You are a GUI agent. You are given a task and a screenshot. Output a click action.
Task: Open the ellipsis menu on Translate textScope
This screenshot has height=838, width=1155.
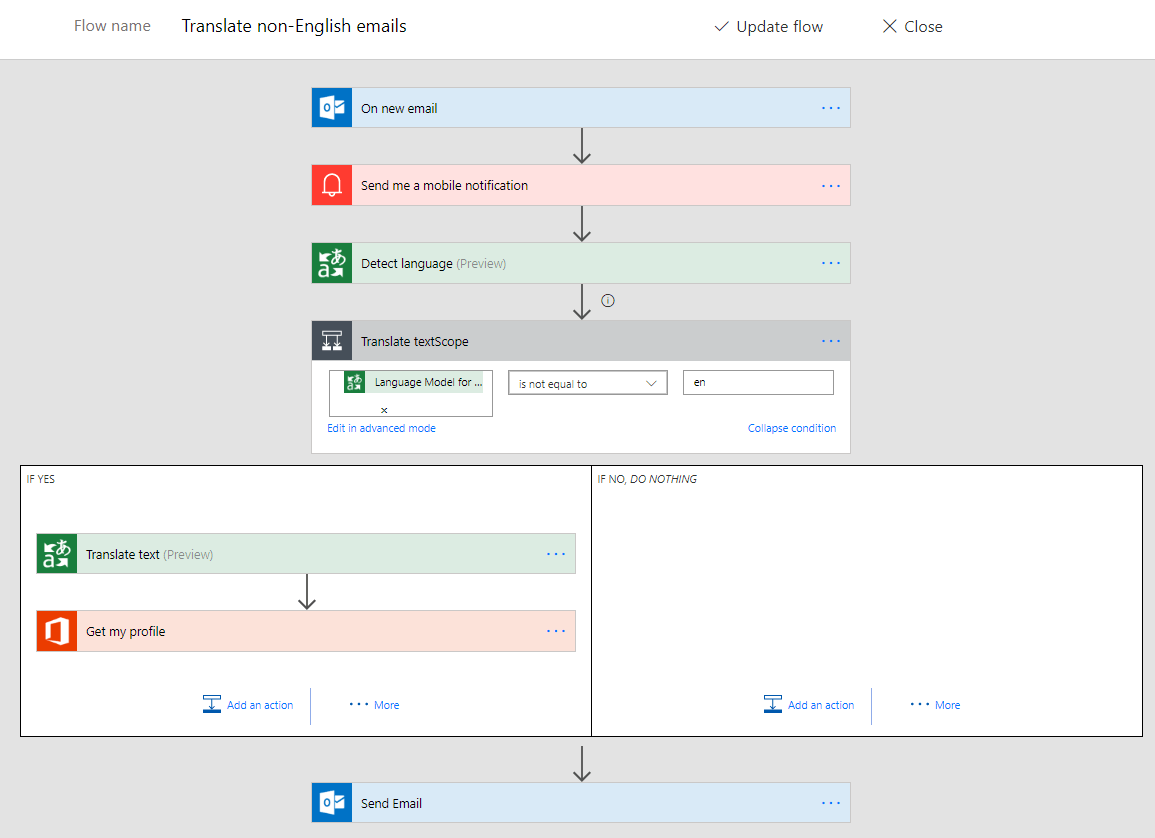pyautogui.click(x=830, y=341)
